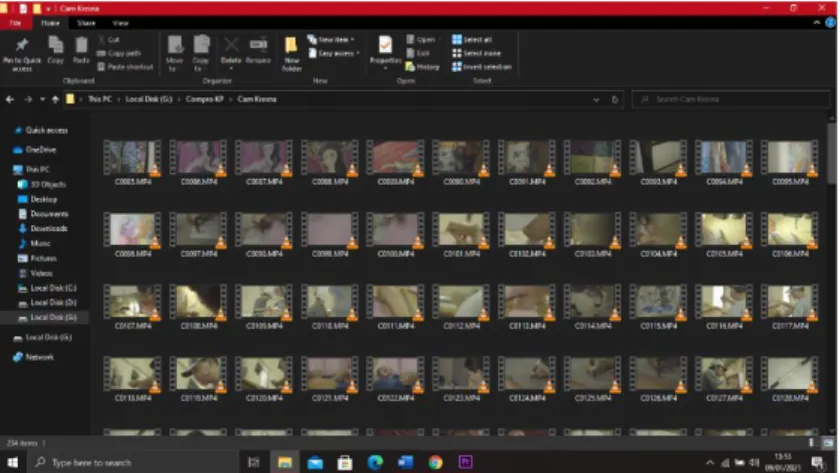Image resolution: width=840 pixels, height=473 pixels.
Task: Open the Easy access dropdown
Action: [x=334, y=53]
